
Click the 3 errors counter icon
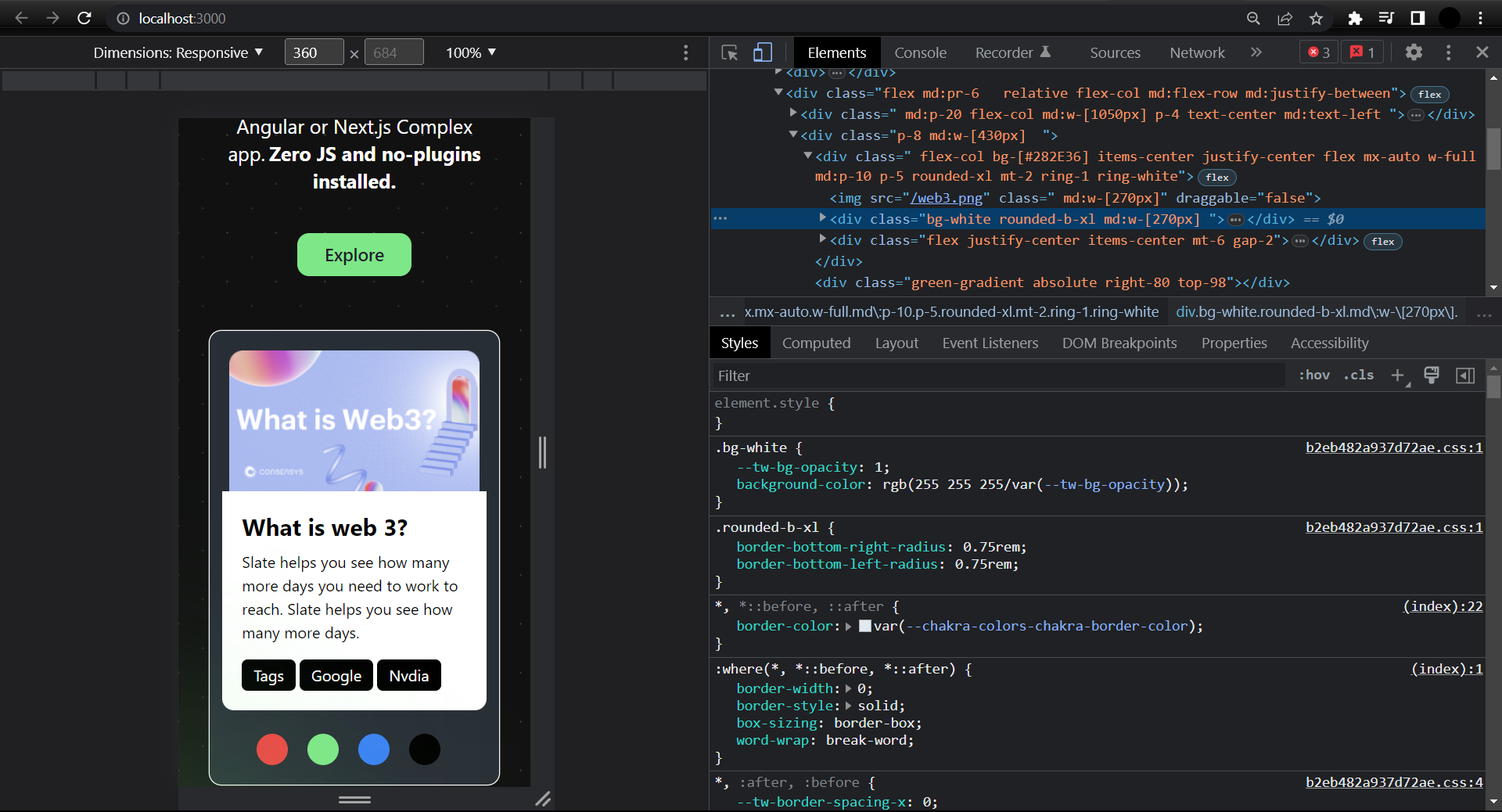point(1317,52)
